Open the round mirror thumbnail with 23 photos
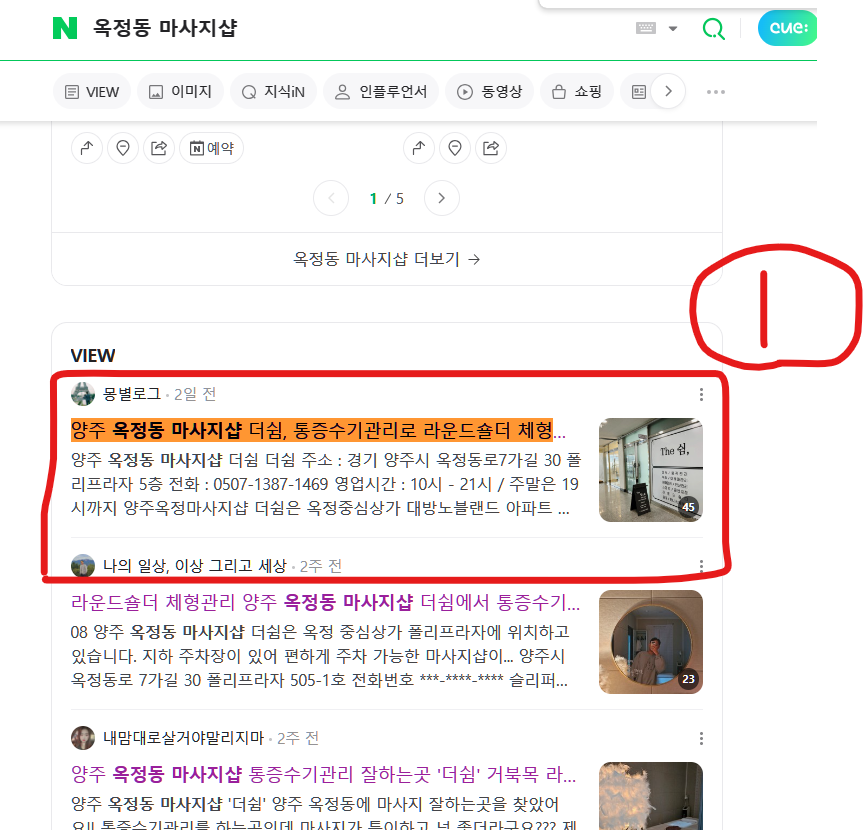Viewport: 864px width, 830px height. [x=651, y=642]
